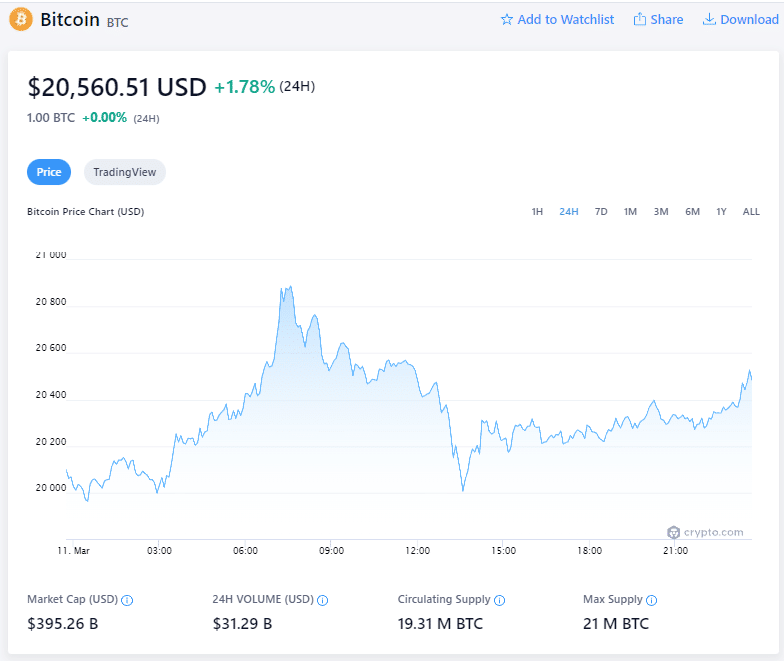Image resolution: width=784 pixels, height=661 pixels.
Task: Click the Max Supply label
Action: 612,599
